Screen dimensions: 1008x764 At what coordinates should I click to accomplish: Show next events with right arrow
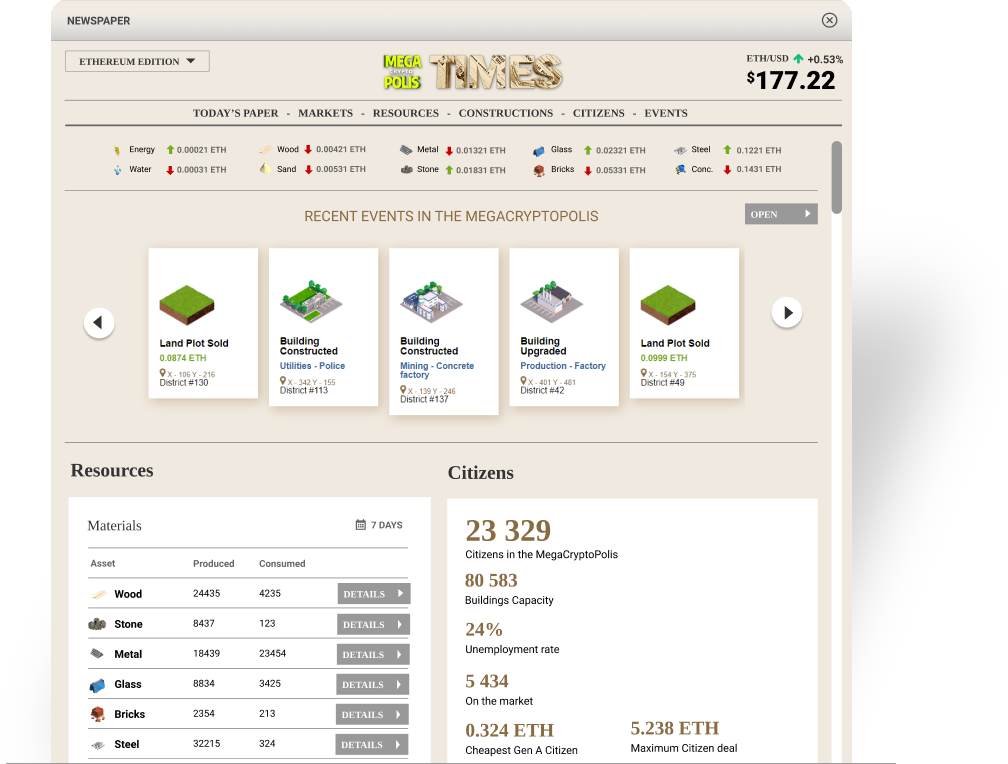(x=787, y=313)
